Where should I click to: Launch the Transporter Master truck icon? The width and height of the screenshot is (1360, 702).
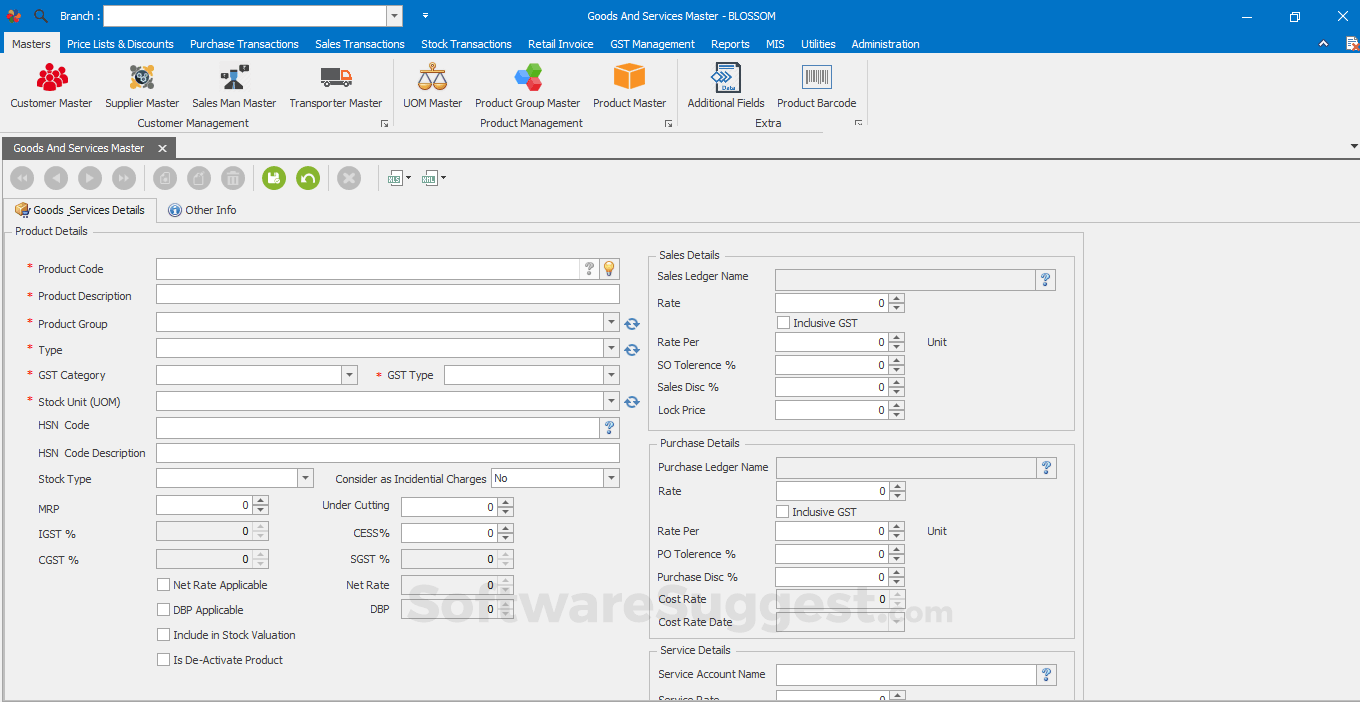pos(336,78)
